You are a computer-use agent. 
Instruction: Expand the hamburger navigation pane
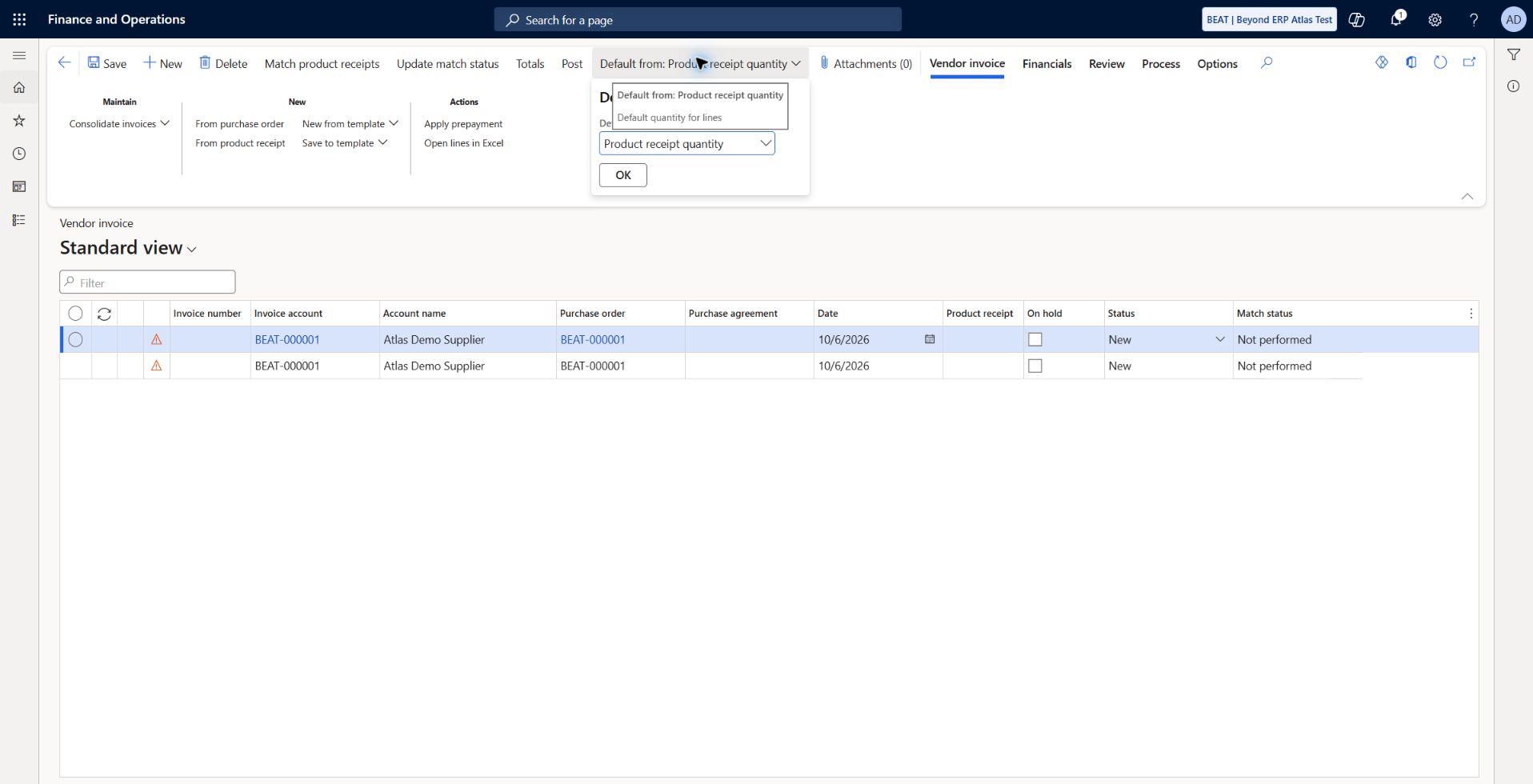click(19, 55)
